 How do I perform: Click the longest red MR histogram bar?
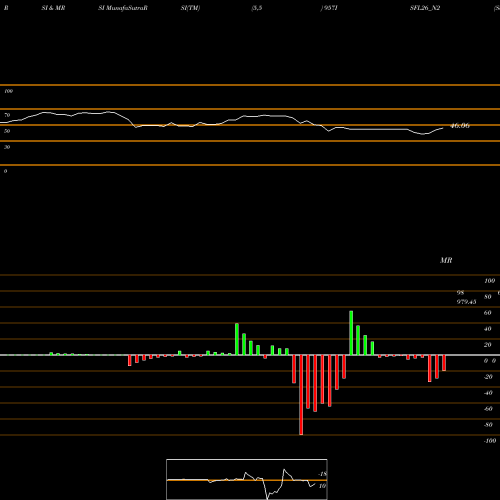point(301,395)
